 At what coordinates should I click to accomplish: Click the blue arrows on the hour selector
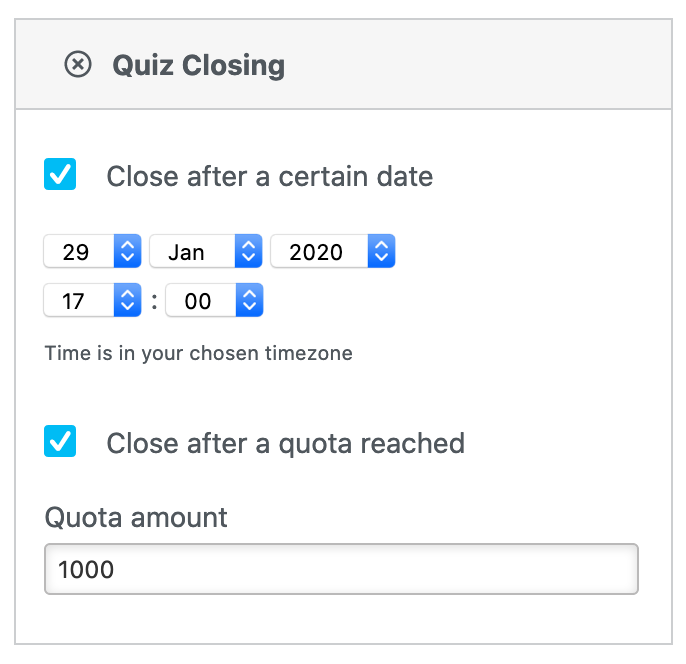click(127, 301)
